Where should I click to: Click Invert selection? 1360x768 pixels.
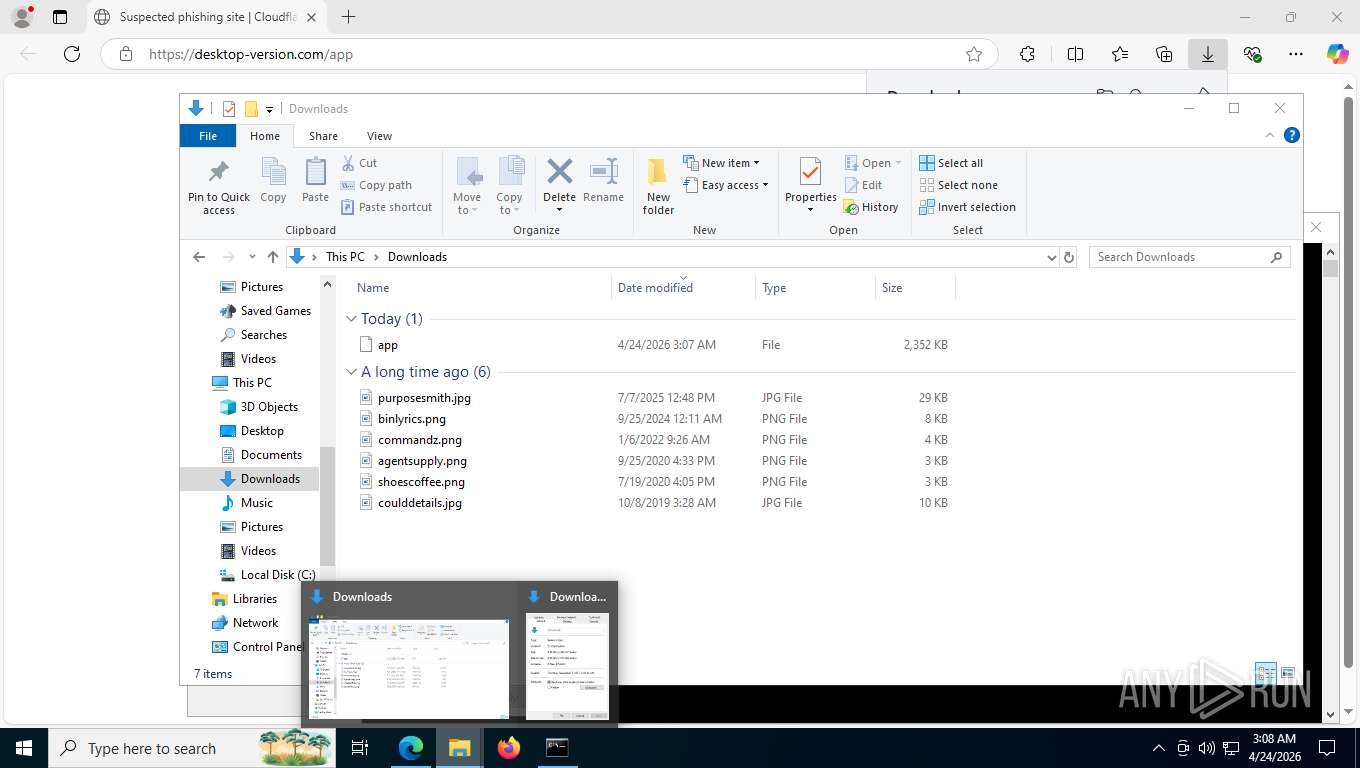[x=967, y=207]
